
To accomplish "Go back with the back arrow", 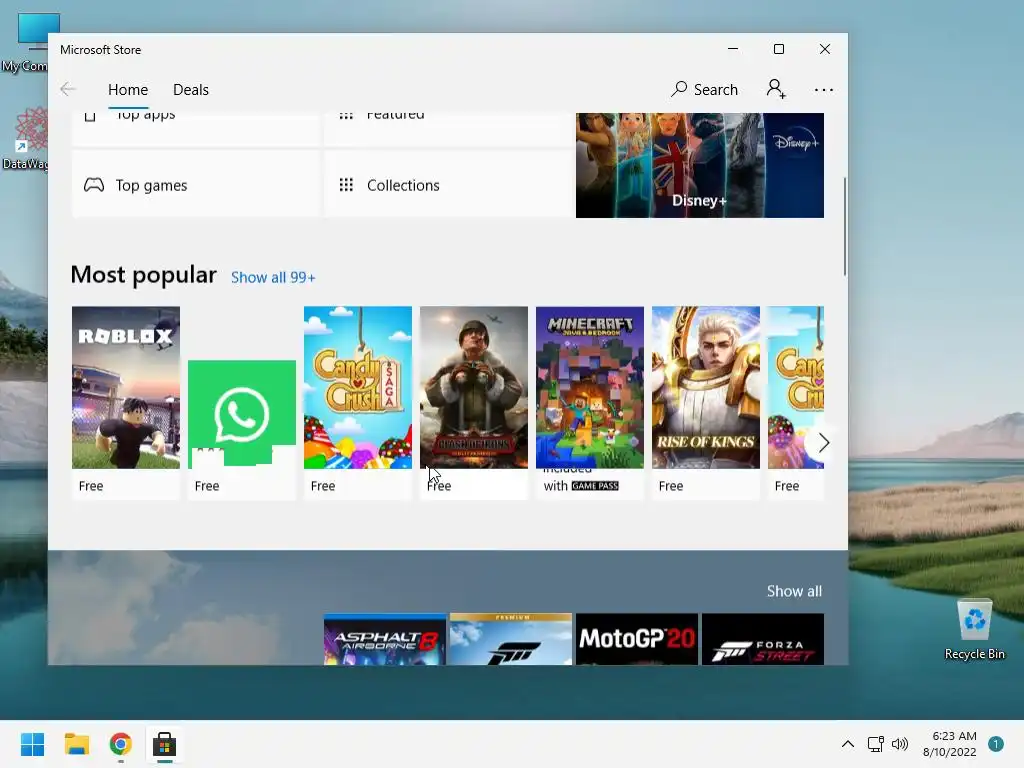I will point(67,89).
